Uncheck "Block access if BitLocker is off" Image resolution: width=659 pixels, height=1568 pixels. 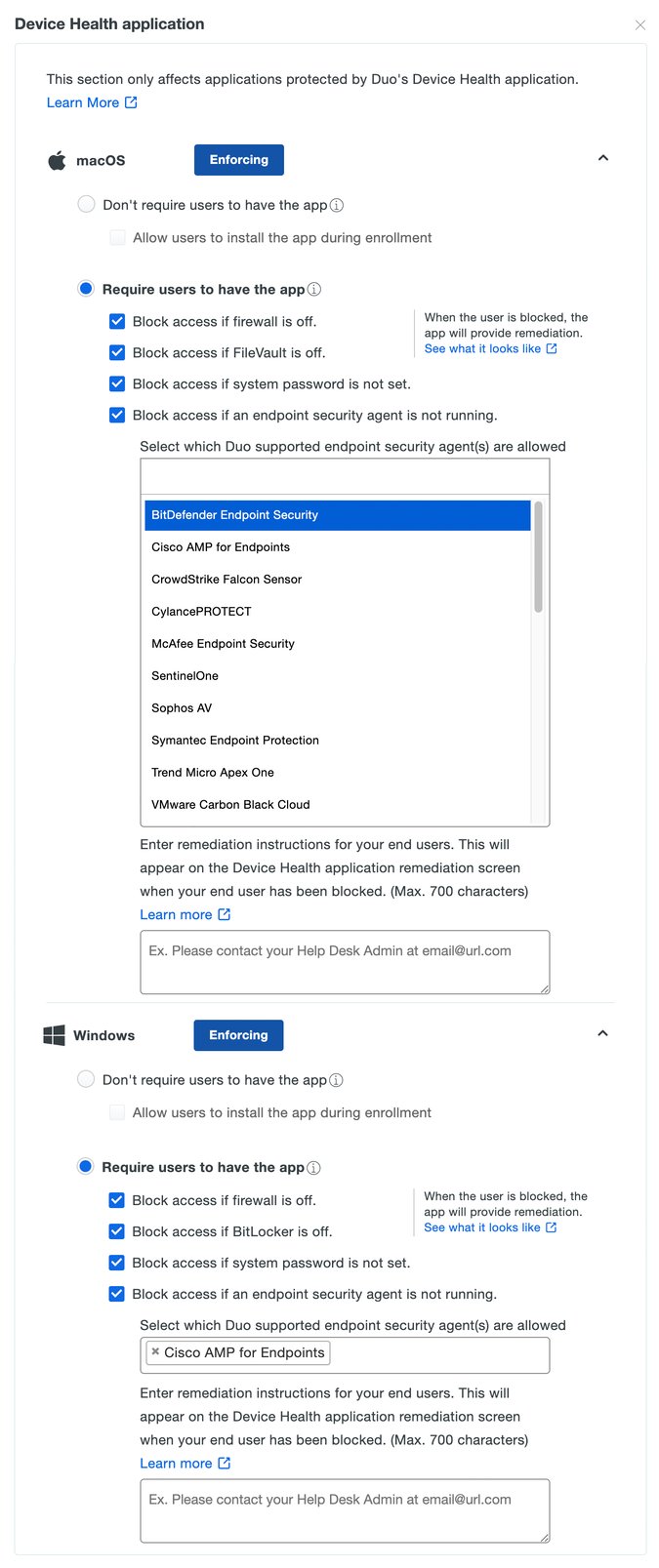(x=116, y=1231)
